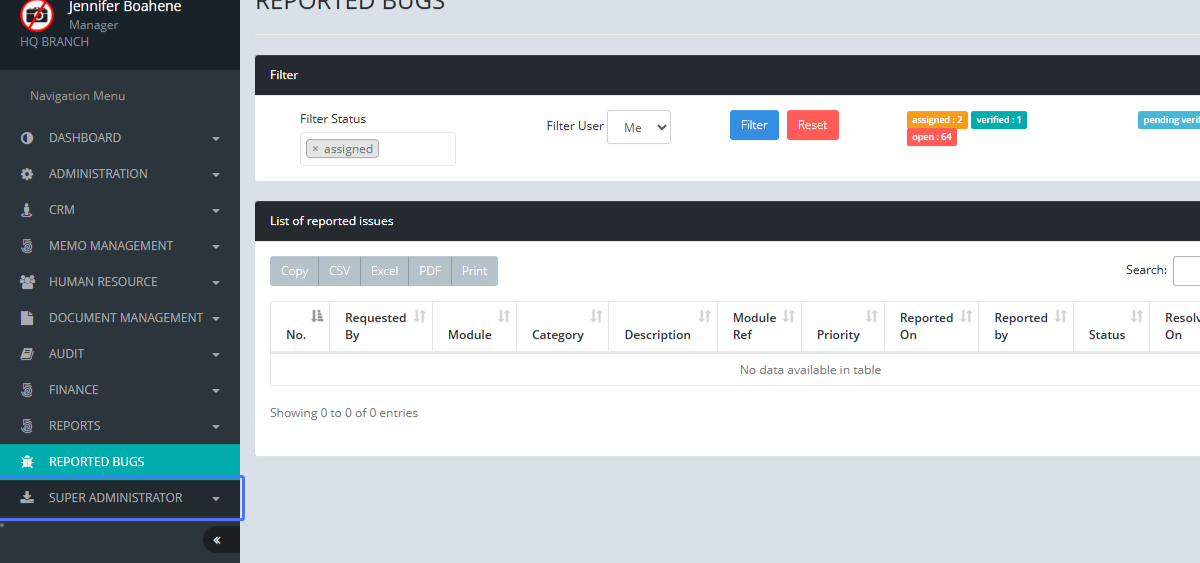Sort table by Status column

point(1136,316)
